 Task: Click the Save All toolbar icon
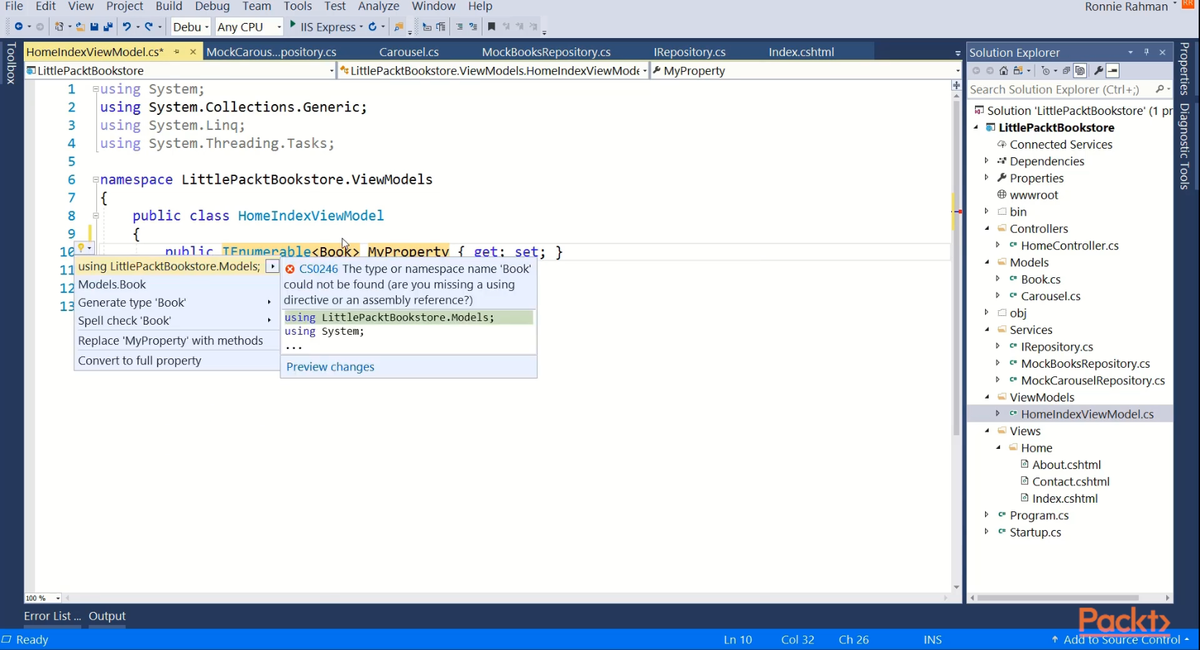click(106, 27)
